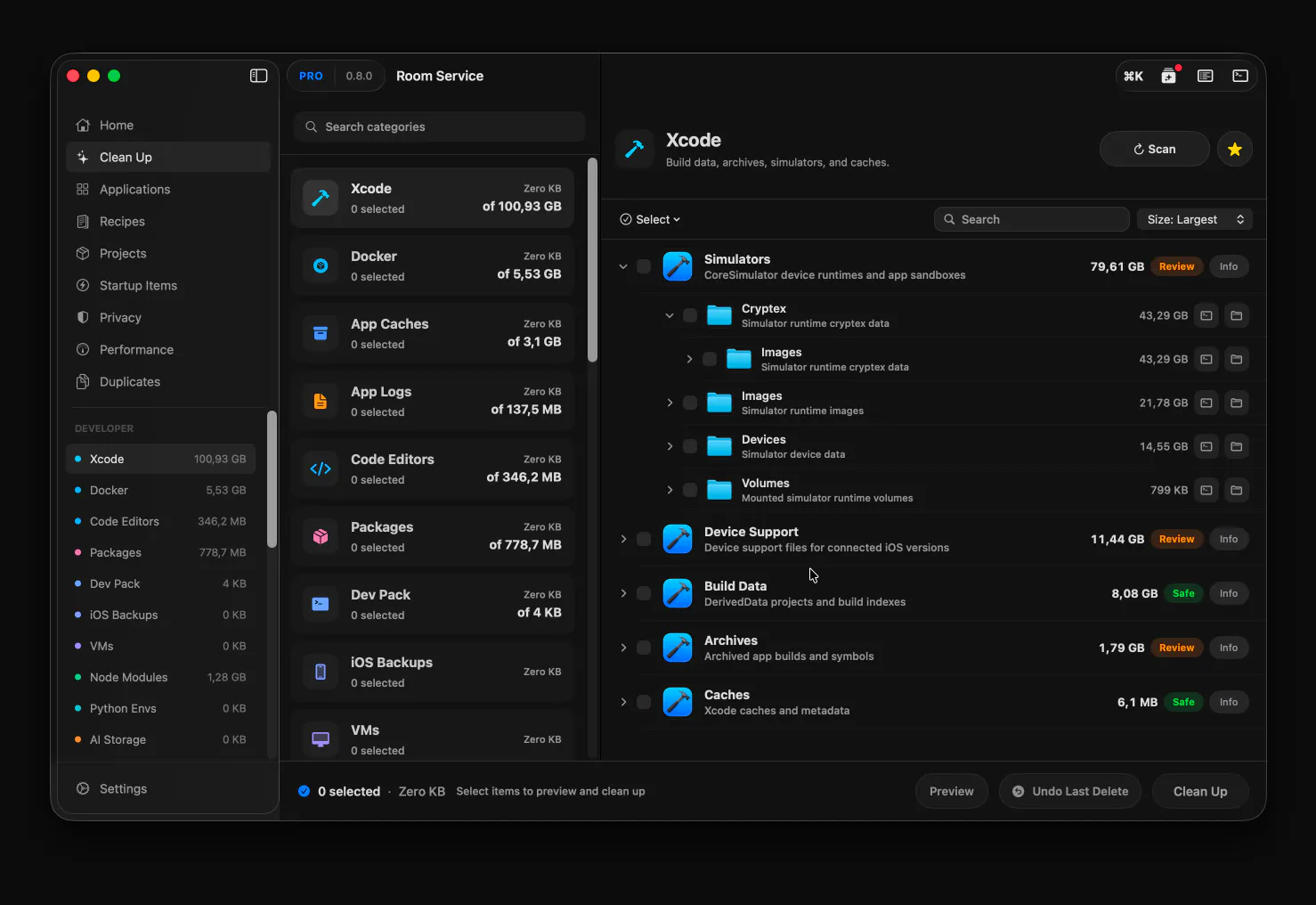1316x905 pixels.
Task: Click folder icon of Images nested under Cryptex
Action: tap(1237, 359)
